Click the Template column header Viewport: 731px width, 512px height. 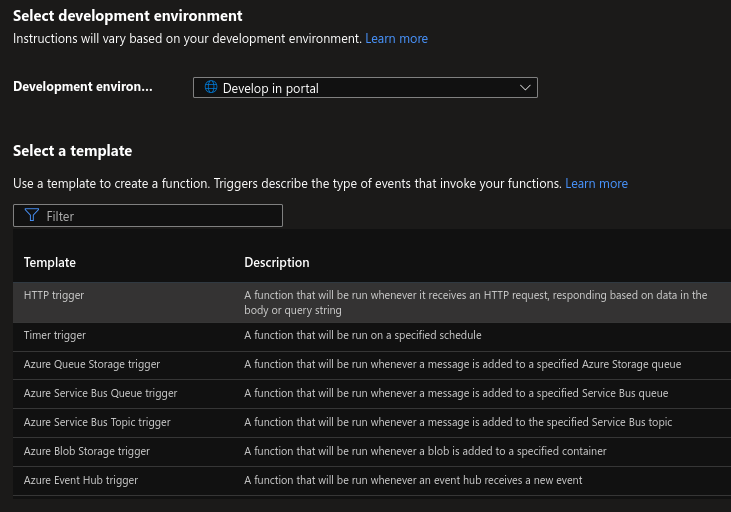pyautogui.click(x=50, y=263)
